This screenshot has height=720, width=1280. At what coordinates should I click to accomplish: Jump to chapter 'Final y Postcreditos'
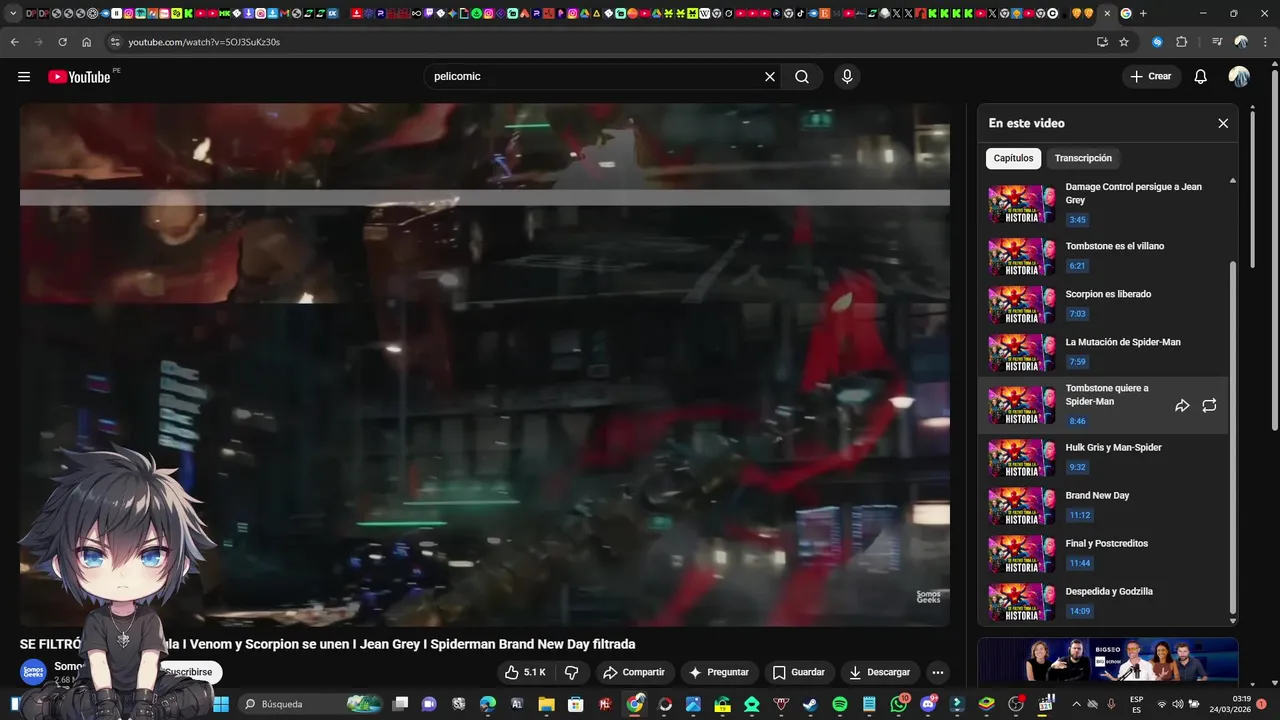tap(1105, 554)
